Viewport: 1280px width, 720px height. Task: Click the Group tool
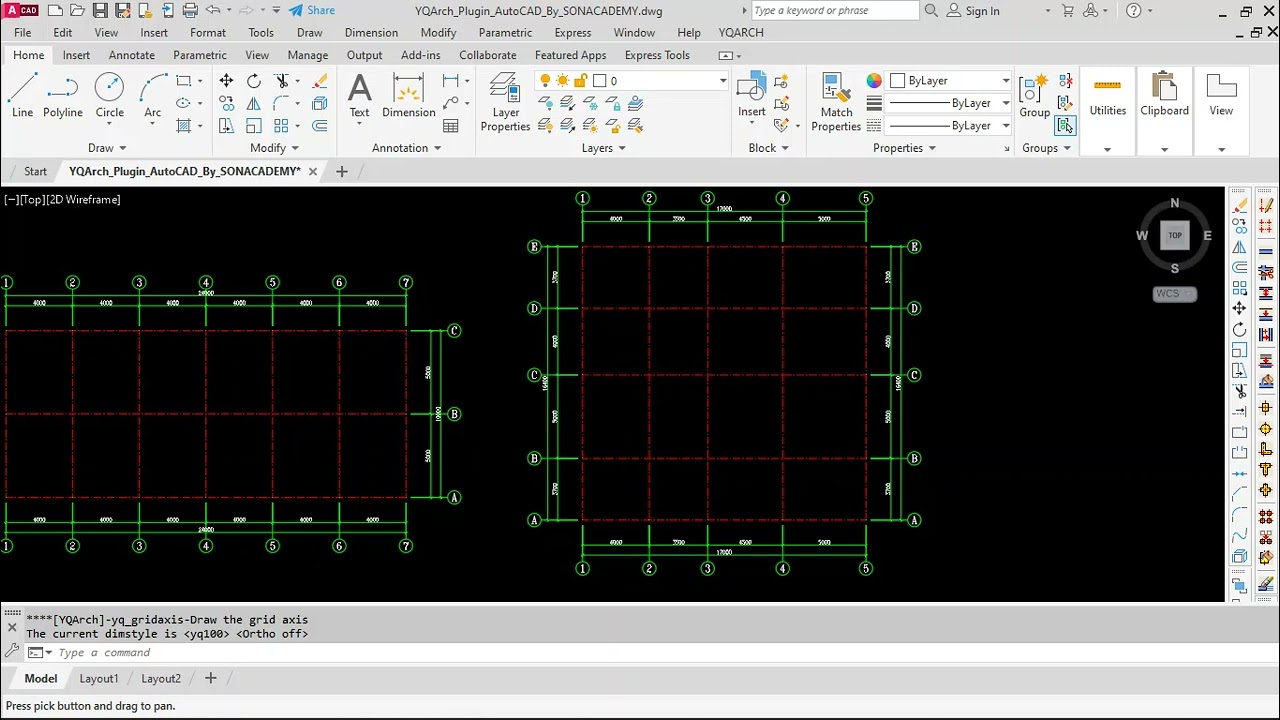(x=1034, y=96)
